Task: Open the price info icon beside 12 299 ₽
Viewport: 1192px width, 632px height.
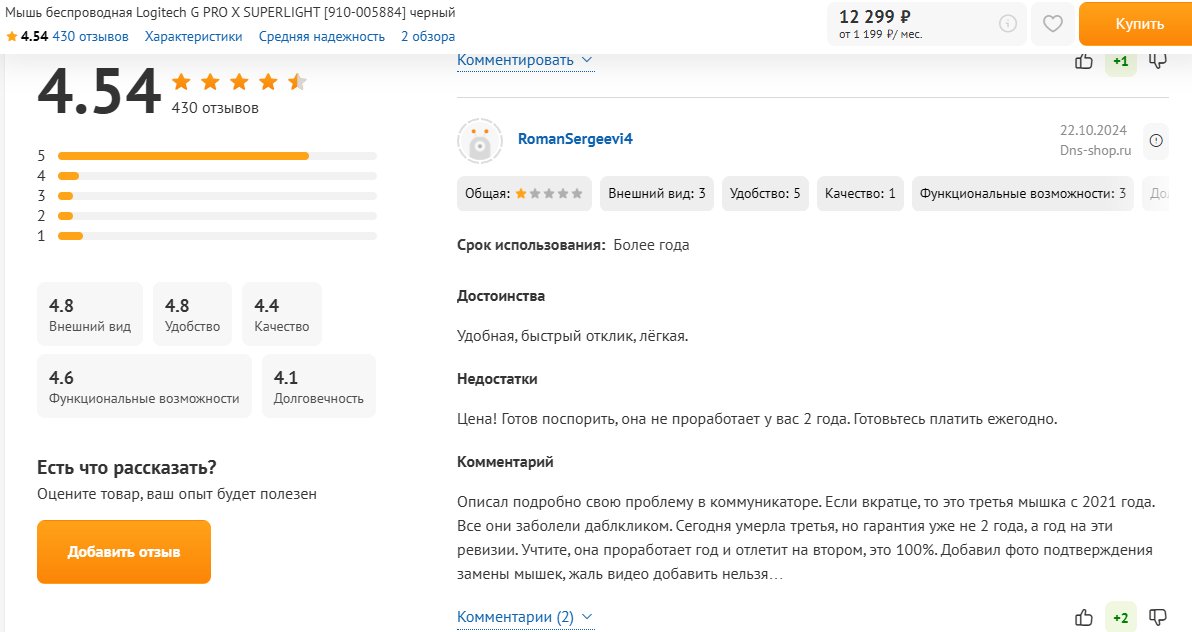Action: pyautogui.click(x=1007, y=24)
